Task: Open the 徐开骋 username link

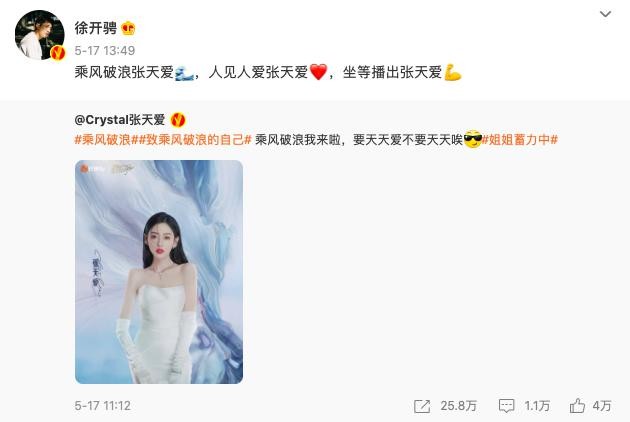Action: 96,28
